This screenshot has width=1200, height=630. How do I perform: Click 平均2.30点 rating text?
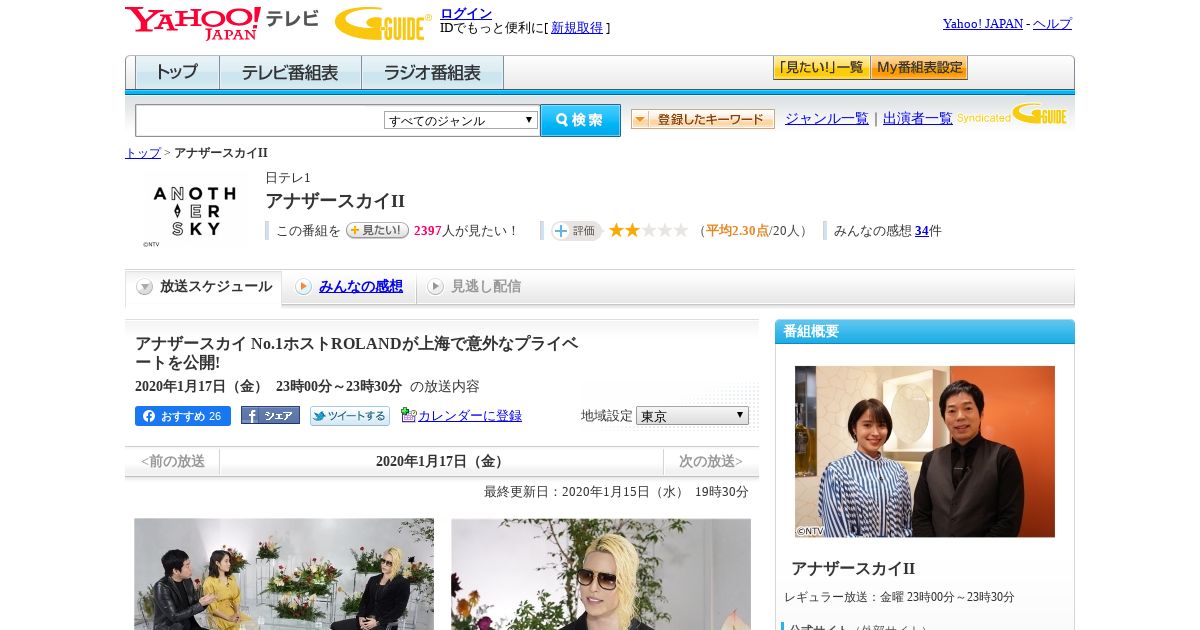pos(737,231)
